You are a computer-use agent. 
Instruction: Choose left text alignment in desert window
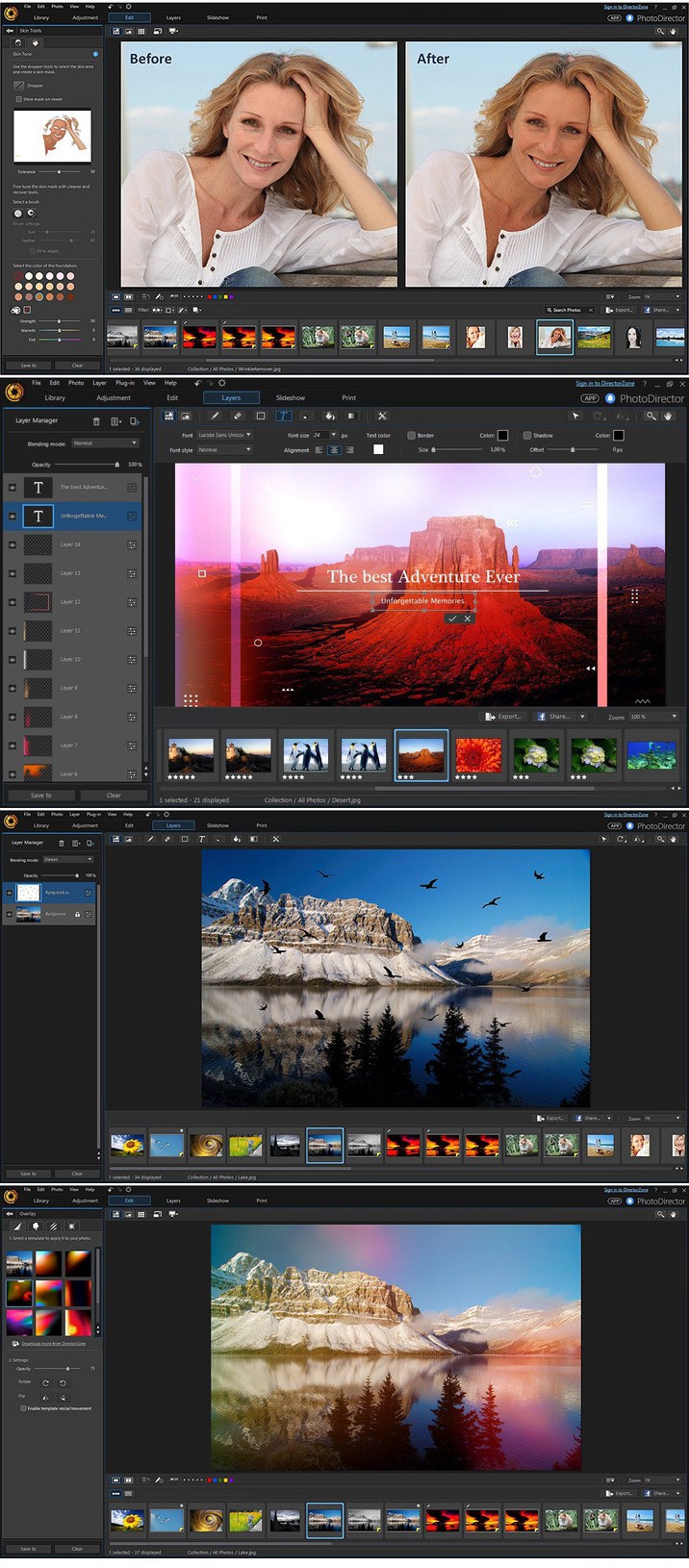tap(319, 449)
